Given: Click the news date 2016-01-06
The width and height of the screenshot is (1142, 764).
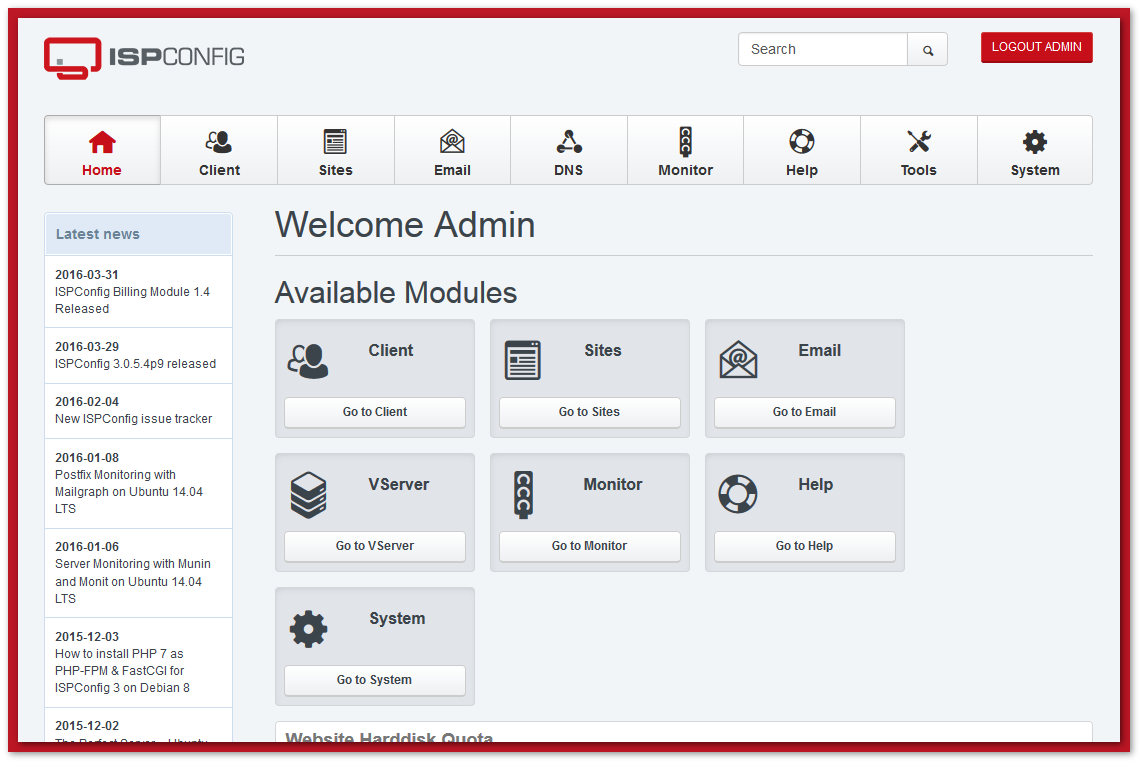Looking at the screenshot, I should click(x=87, y=547).
